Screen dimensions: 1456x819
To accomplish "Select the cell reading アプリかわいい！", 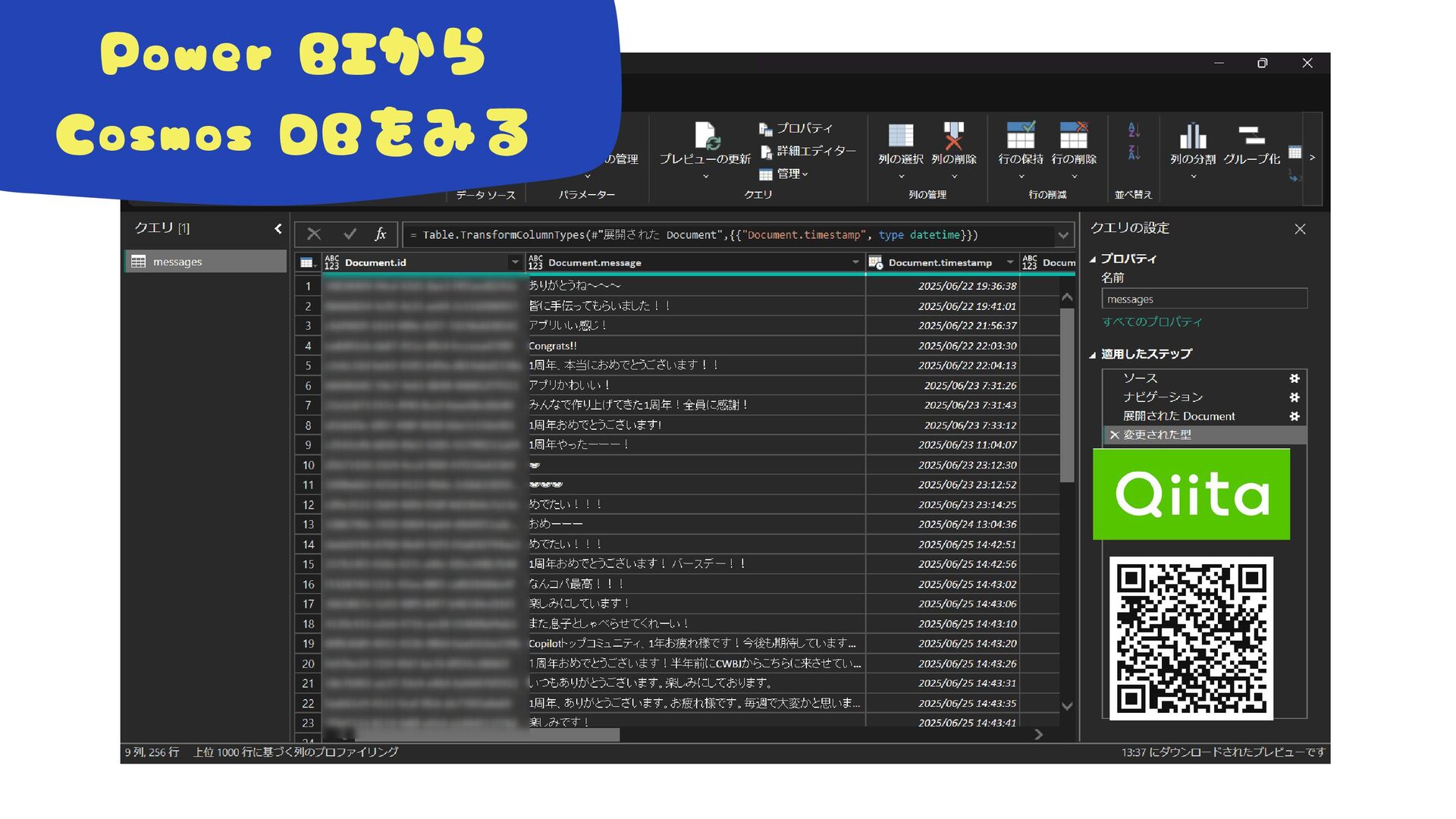I will tap(696, 385).
